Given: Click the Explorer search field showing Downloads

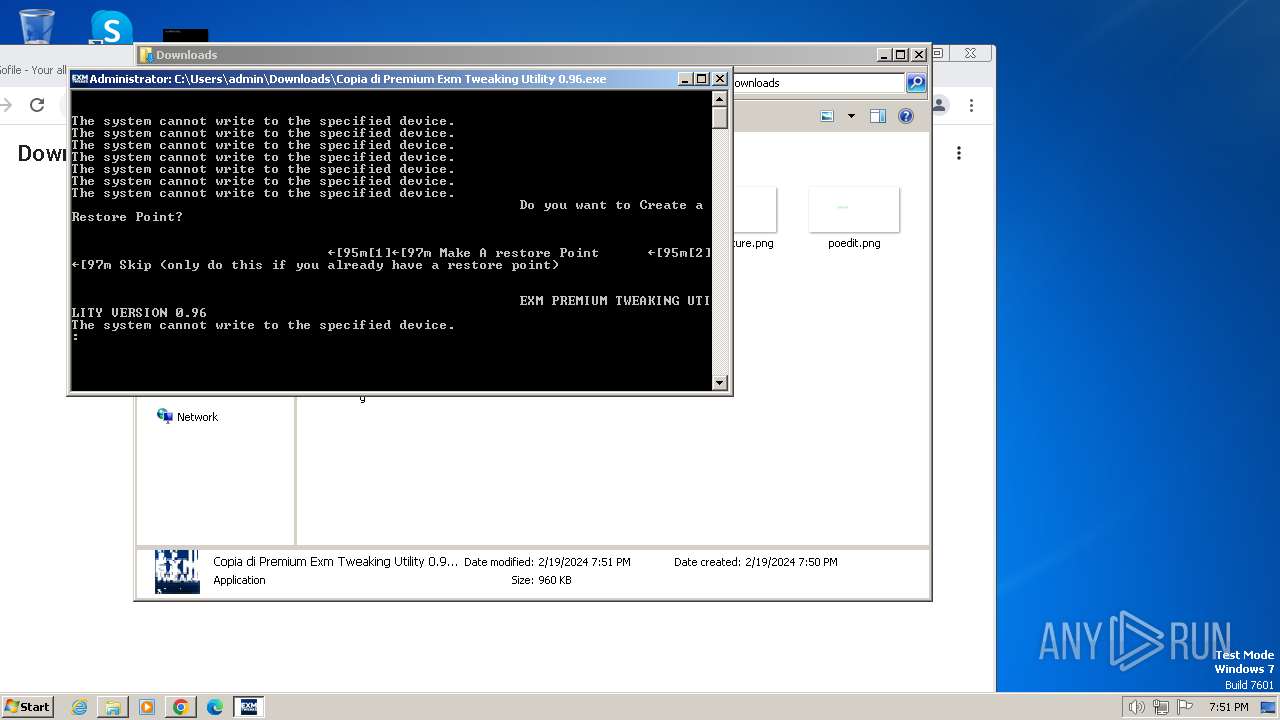Looking at the screenshot, I should coord(818,83).
